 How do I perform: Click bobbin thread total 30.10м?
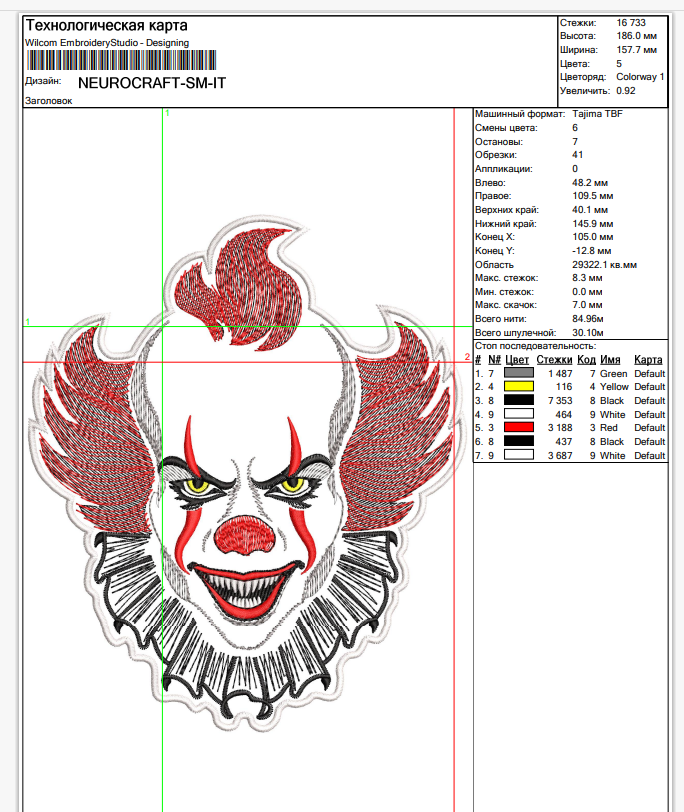coord(588,332)
